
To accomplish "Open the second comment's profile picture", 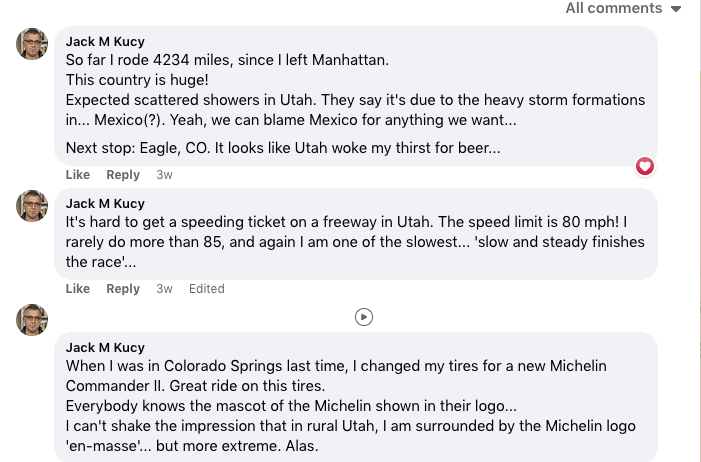I will pos(32,205).
